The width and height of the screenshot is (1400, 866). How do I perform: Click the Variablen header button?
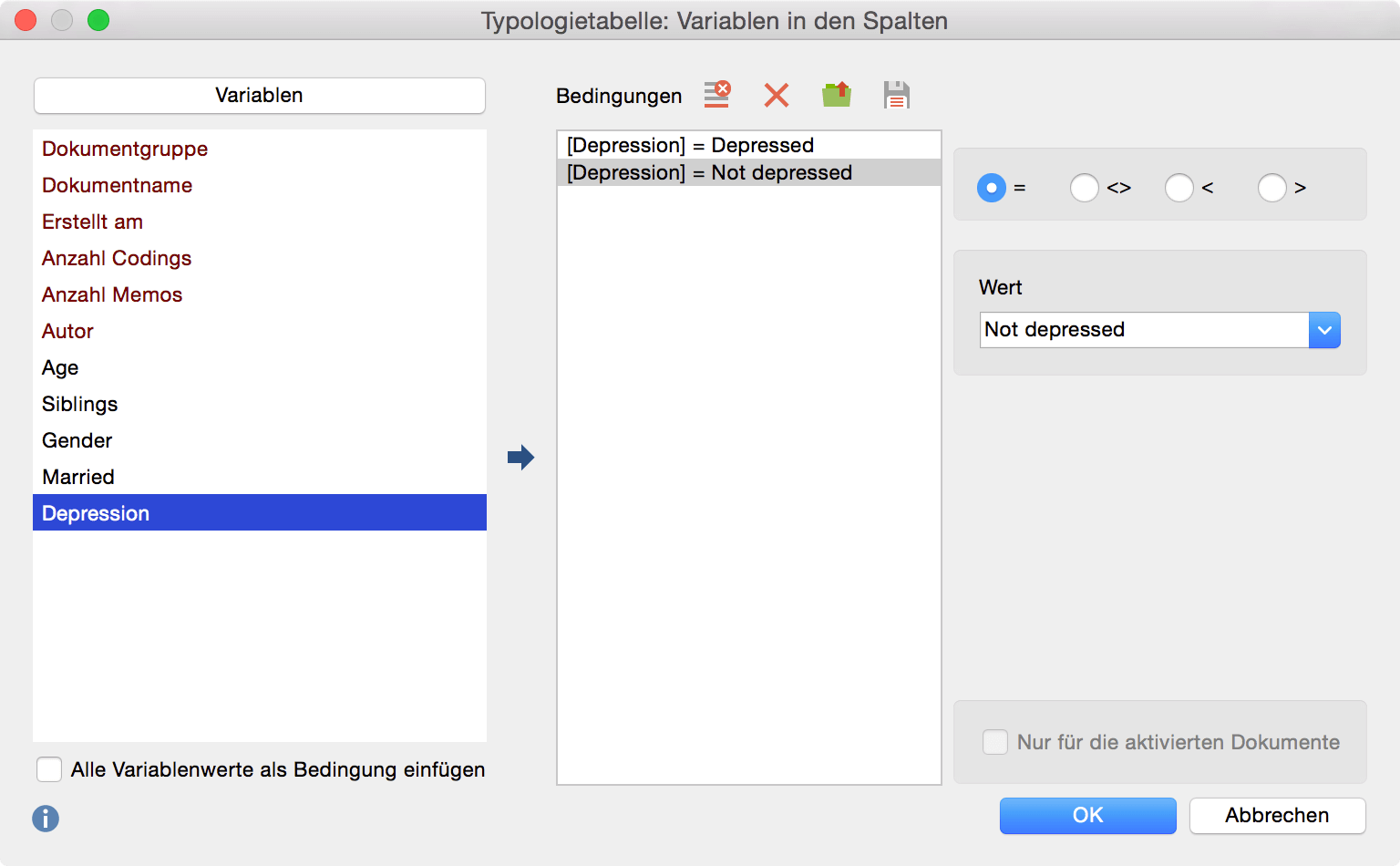coord(260,96)
